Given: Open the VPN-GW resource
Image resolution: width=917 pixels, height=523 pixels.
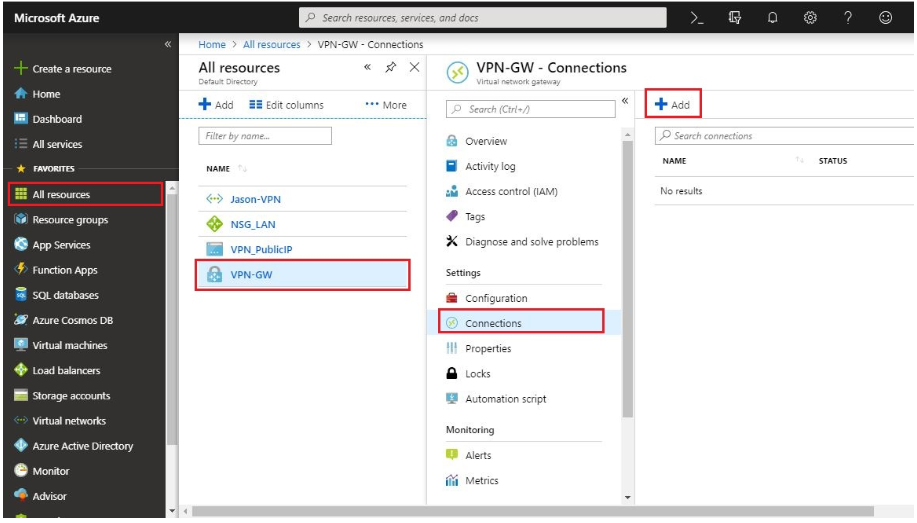Looking at the screenshot, I should pyautogui.click(x=253, y=275).
